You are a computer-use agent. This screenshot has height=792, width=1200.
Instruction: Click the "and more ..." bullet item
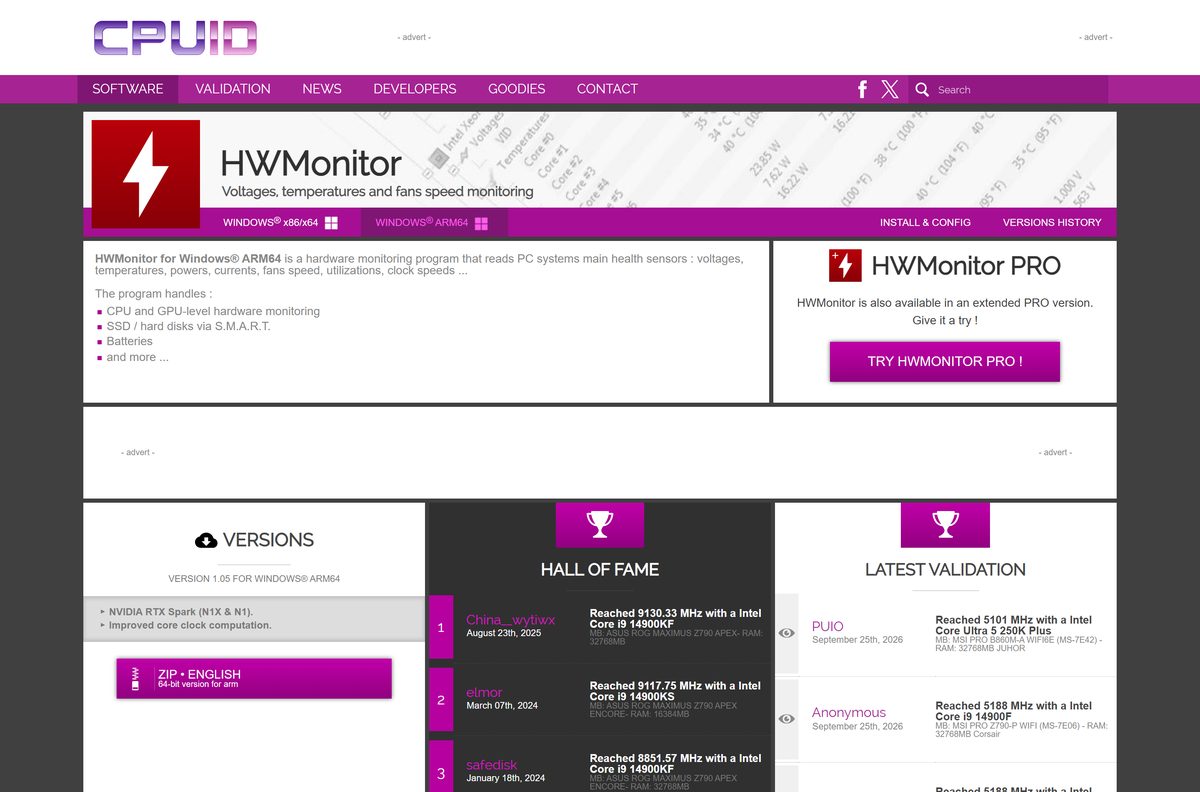pos(138,357)
